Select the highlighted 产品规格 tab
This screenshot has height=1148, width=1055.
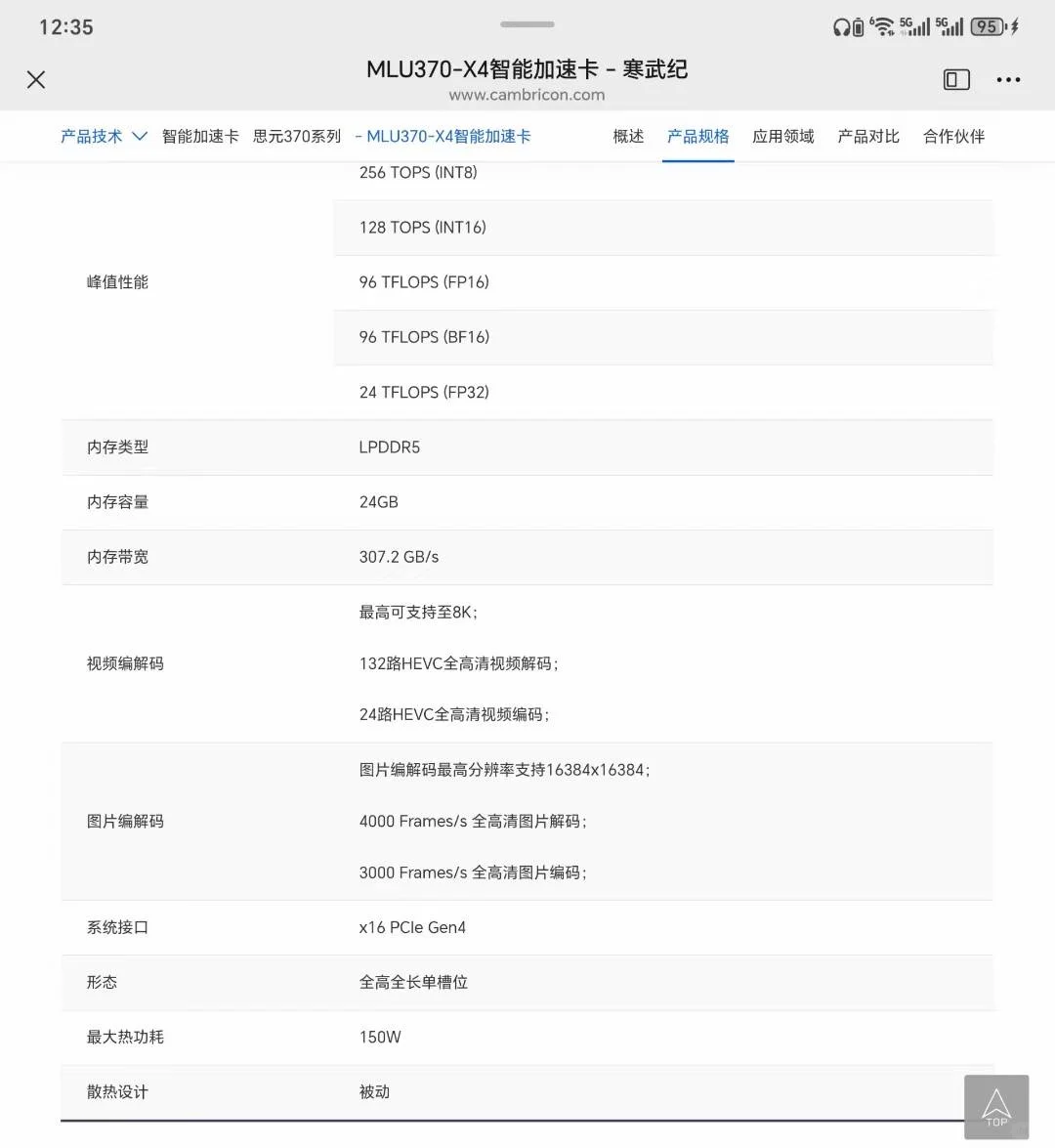(697, 136)
